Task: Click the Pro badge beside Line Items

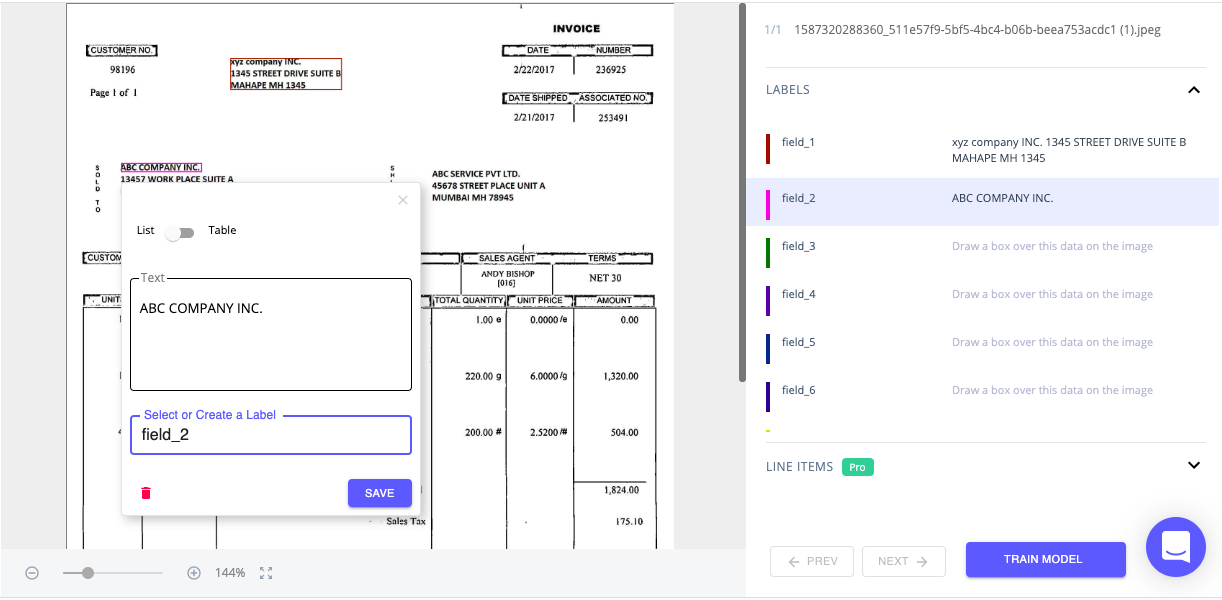Action: (857, 467)
